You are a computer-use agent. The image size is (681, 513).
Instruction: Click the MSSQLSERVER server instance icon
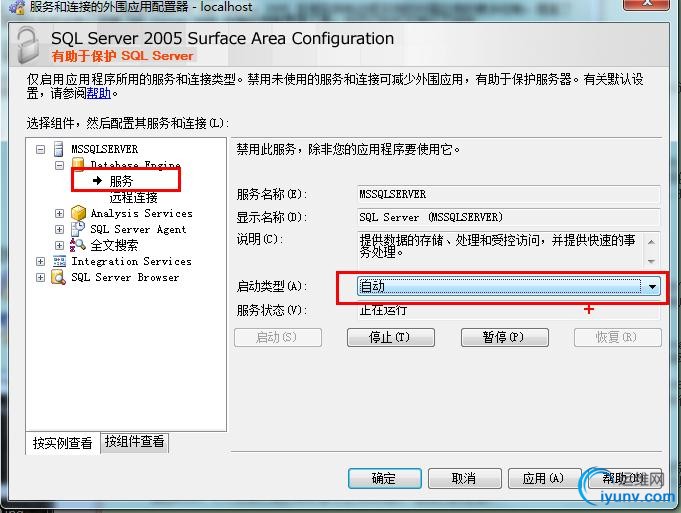pyautogui.click(x=59, y=149)
